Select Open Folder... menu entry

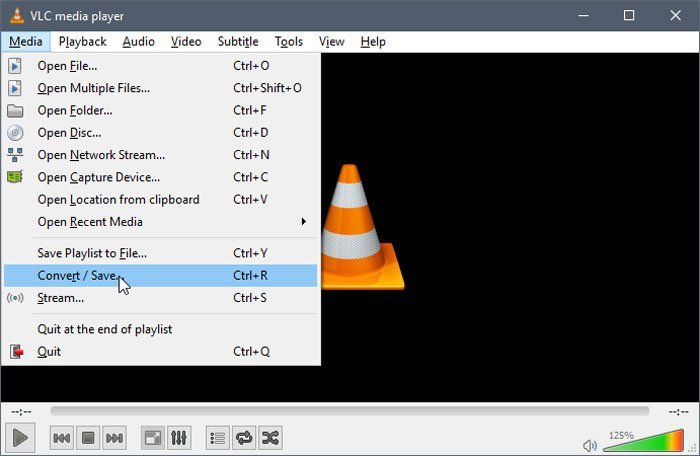160,110
